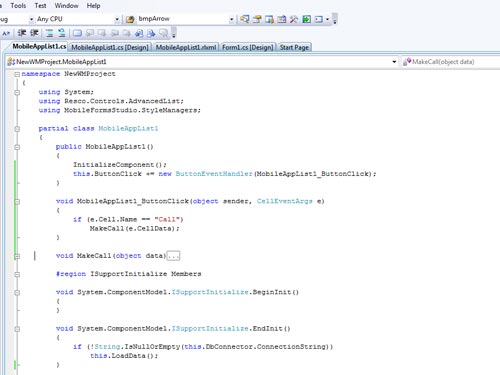Collapse the using directives block

17,92
